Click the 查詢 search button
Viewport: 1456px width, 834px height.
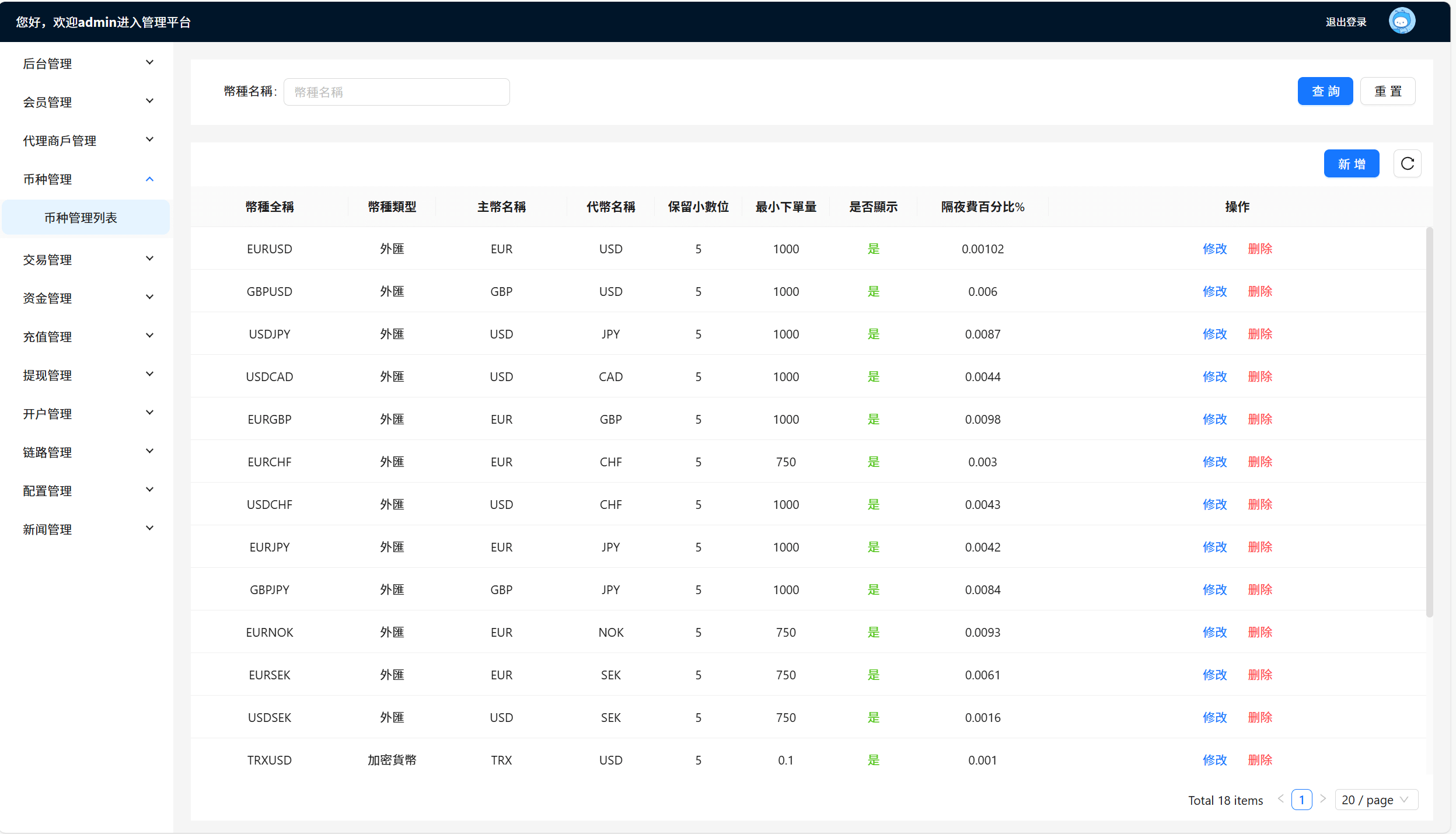[x=1325, y=92]
